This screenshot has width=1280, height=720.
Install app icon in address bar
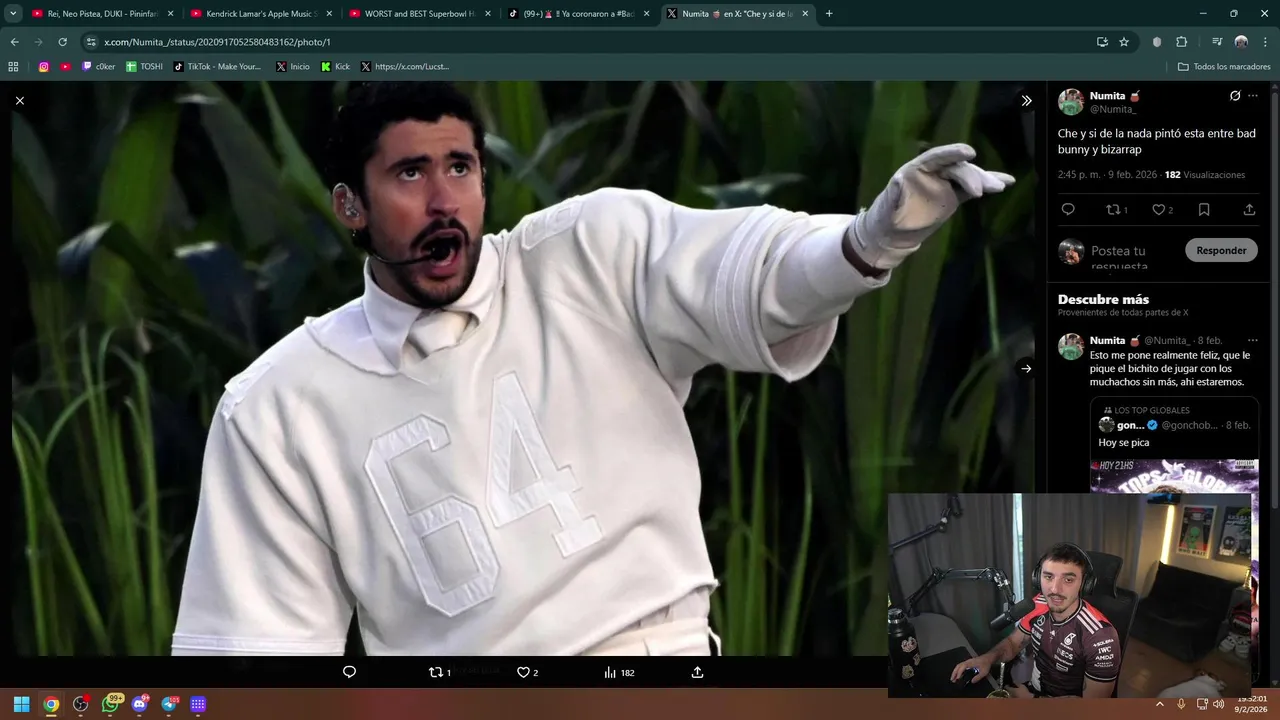point(1102,42)
